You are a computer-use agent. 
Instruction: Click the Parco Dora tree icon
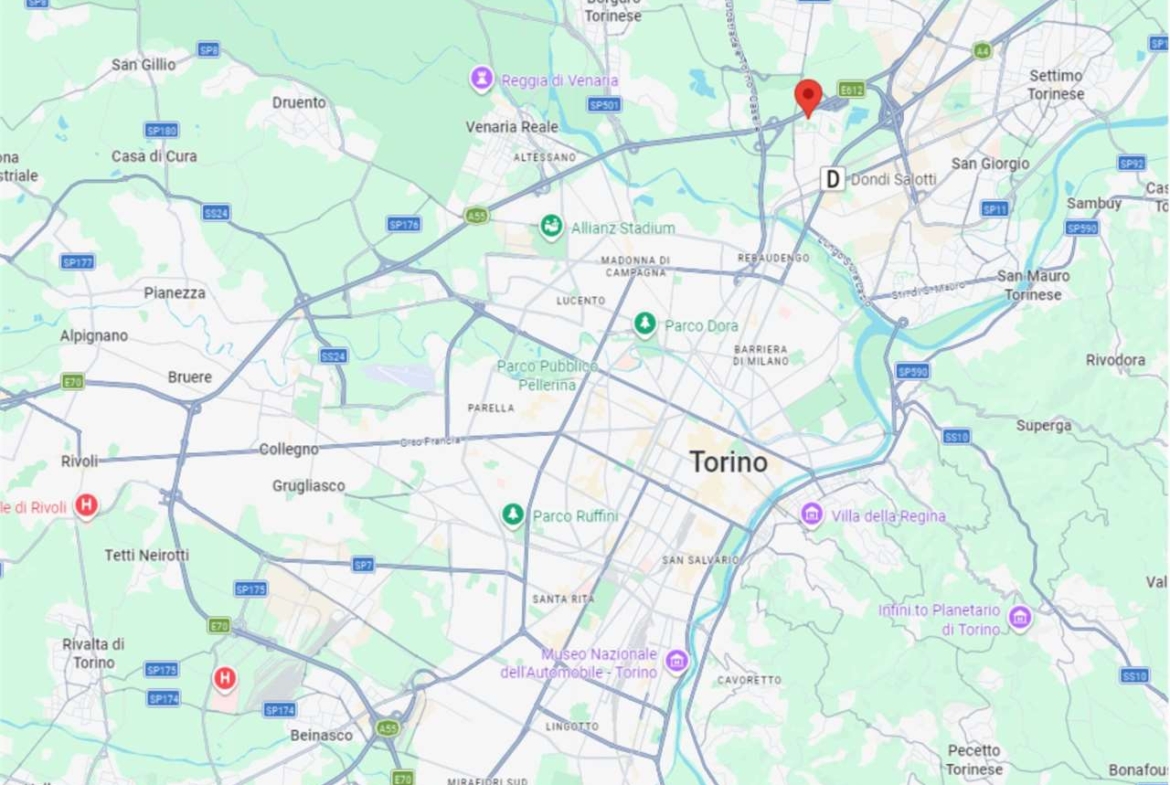click(x=645, y=324)
